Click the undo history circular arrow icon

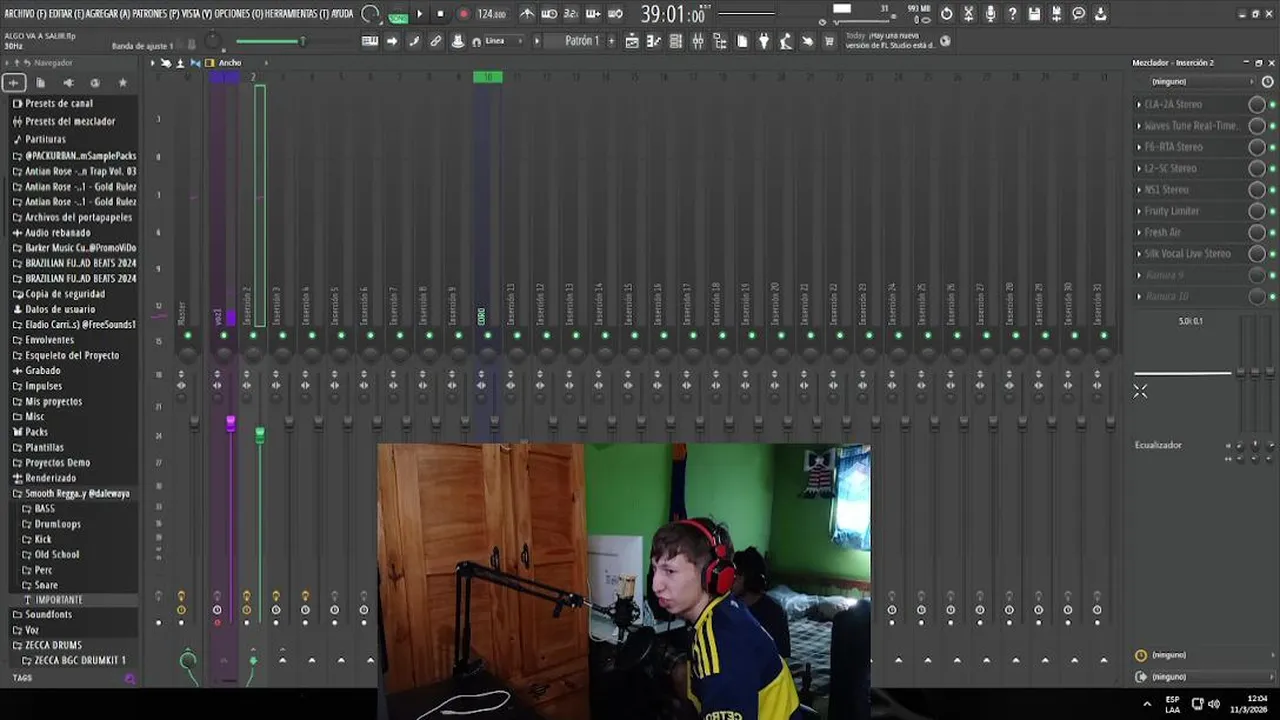tap(946, 14)
